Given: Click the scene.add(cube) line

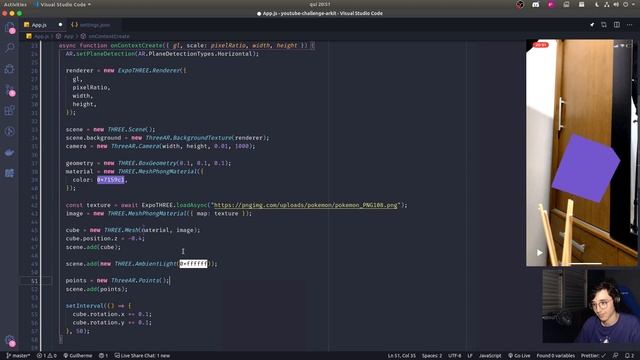Looking at the screenshot, I should tap(93, 247).
